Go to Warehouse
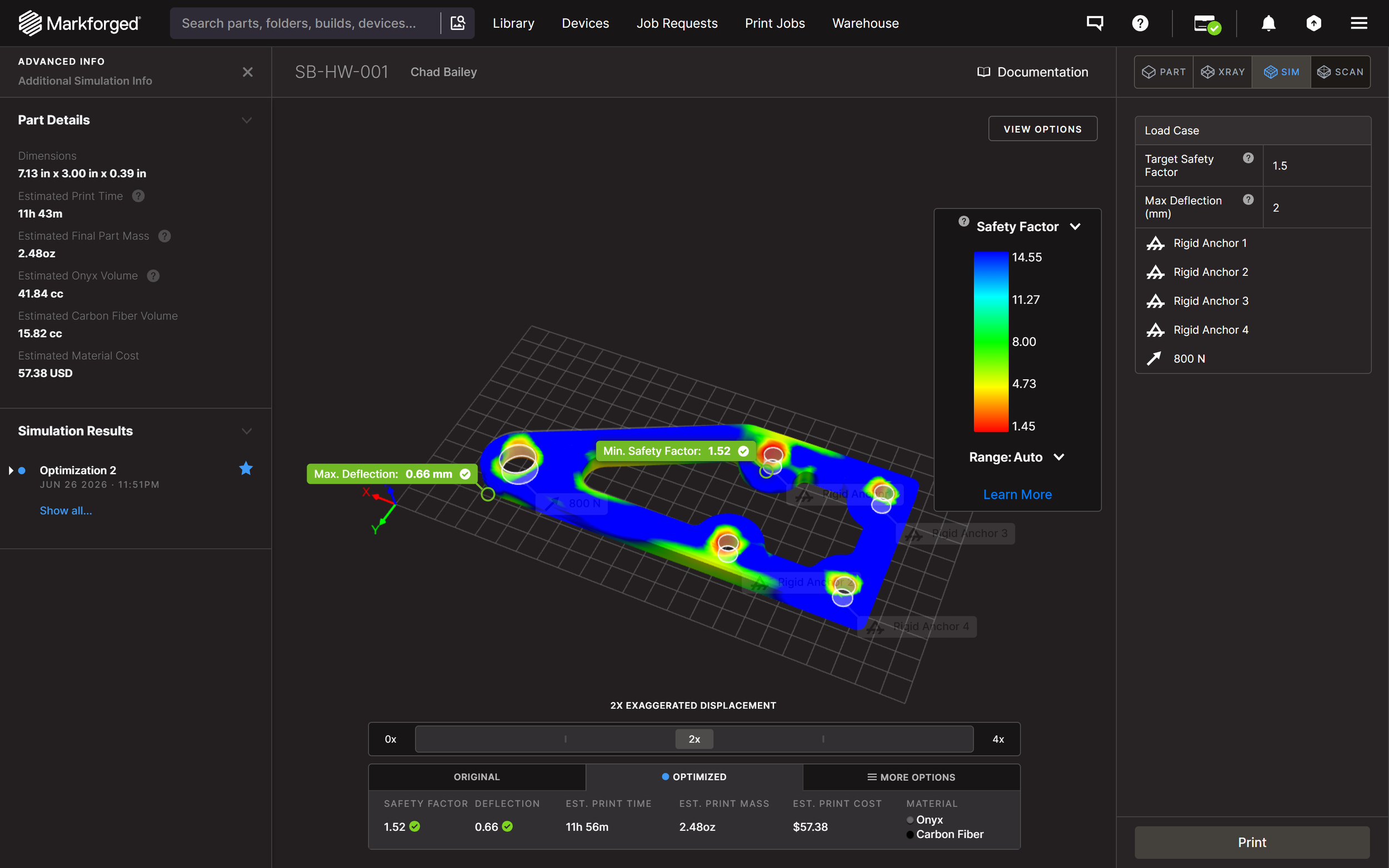This screenshot has height=868, width=1389. tap(865, 23)
